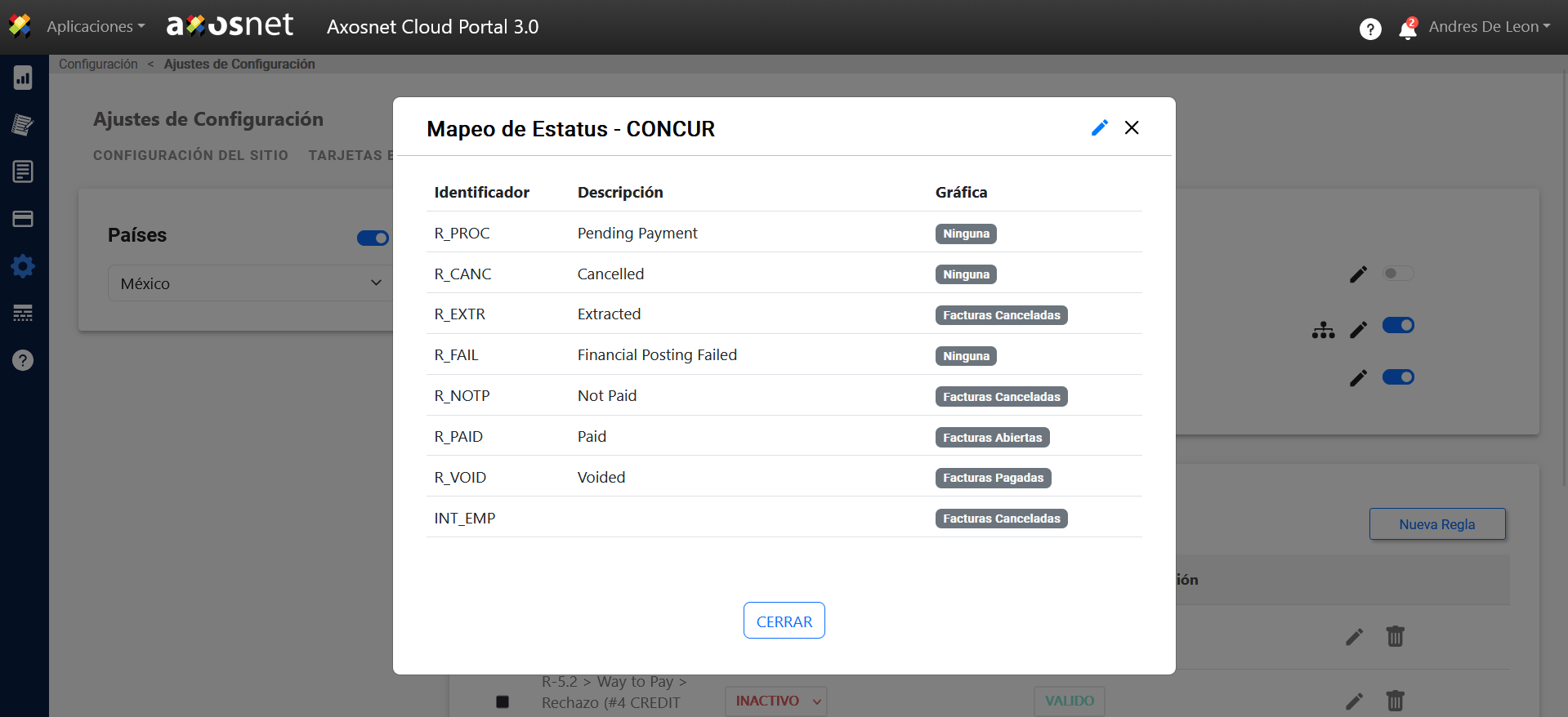
Task: Open the help question mark in top bar
Action: (1370, 29)
